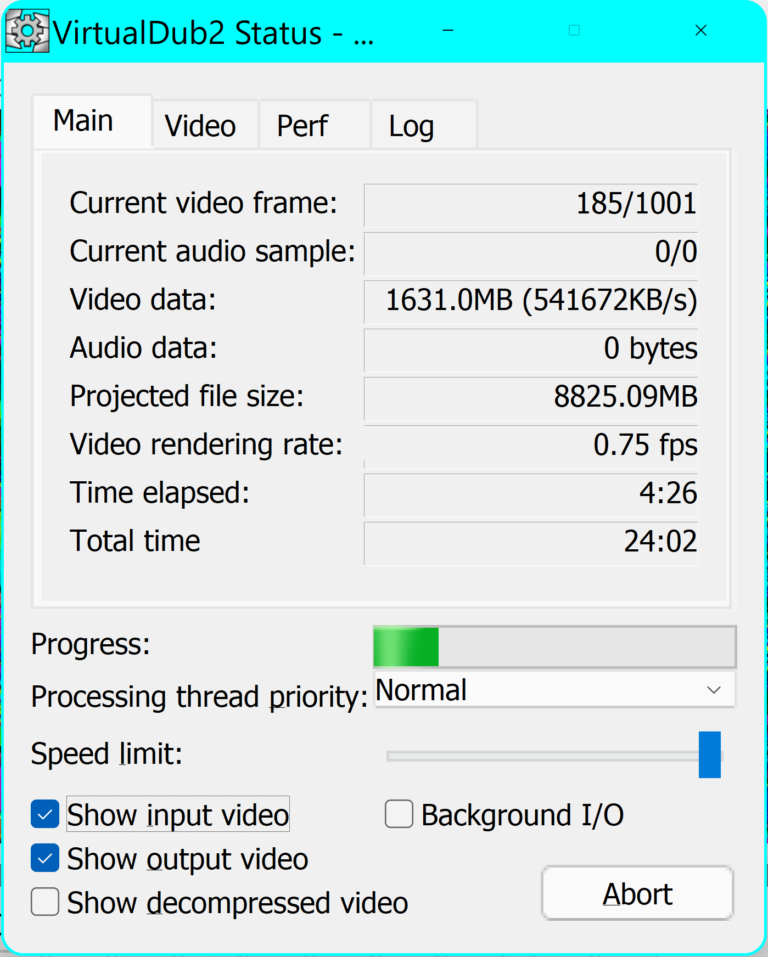Disable the Show input video checkbox
The width and height of the screenshot is (768, 957).
(45, 815)
